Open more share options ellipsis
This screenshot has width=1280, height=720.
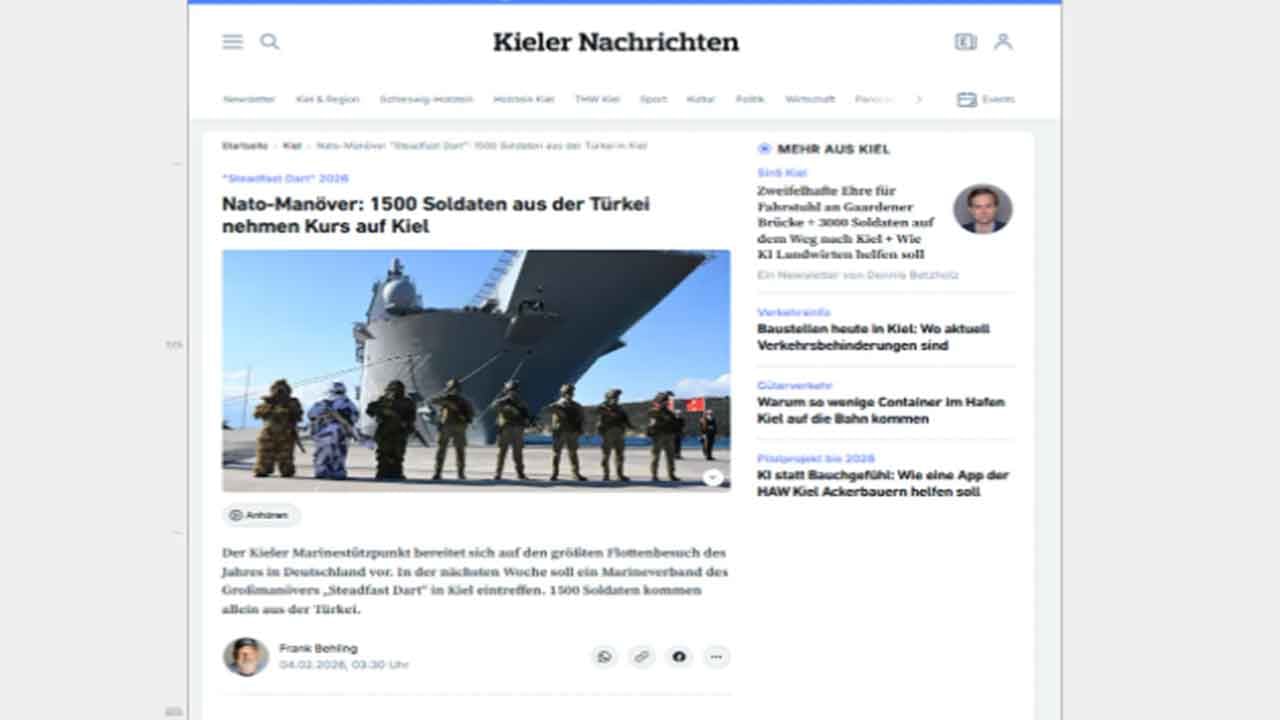coord(716,657)
